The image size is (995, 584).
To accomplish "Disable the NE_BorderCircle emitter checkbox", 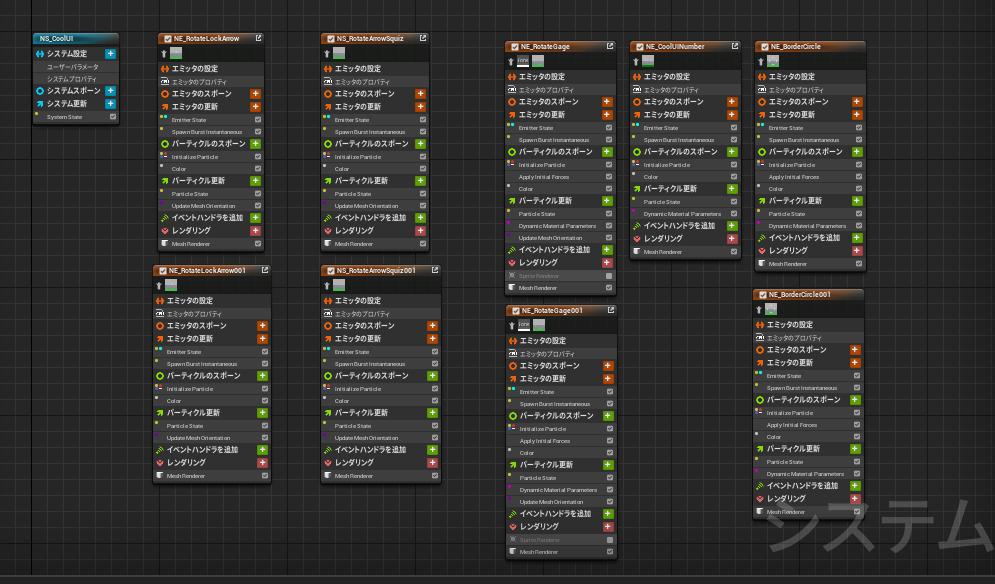I will (765, 47).
